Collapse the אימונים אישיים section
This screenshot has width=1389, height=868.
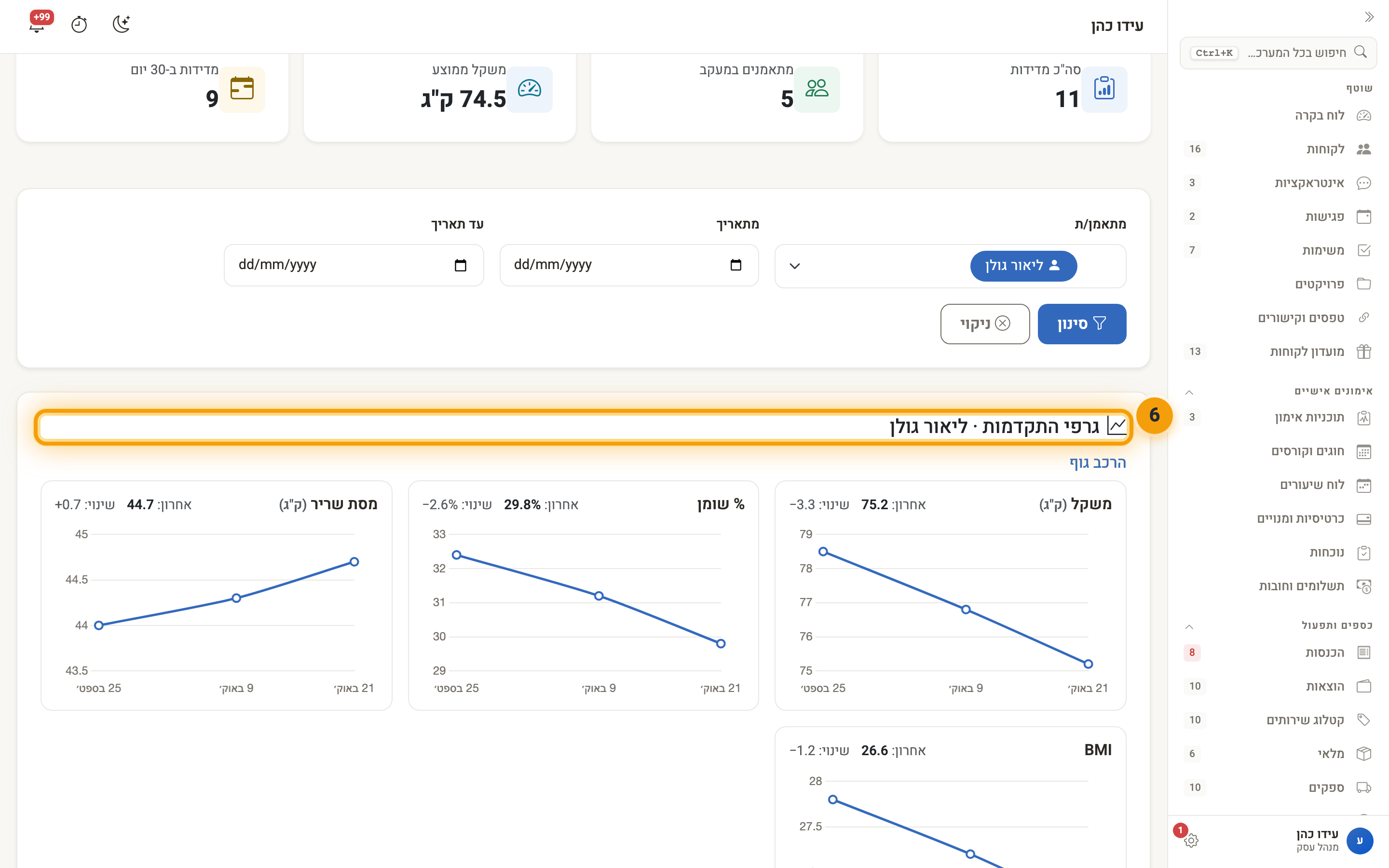(x=1189, y=392)
